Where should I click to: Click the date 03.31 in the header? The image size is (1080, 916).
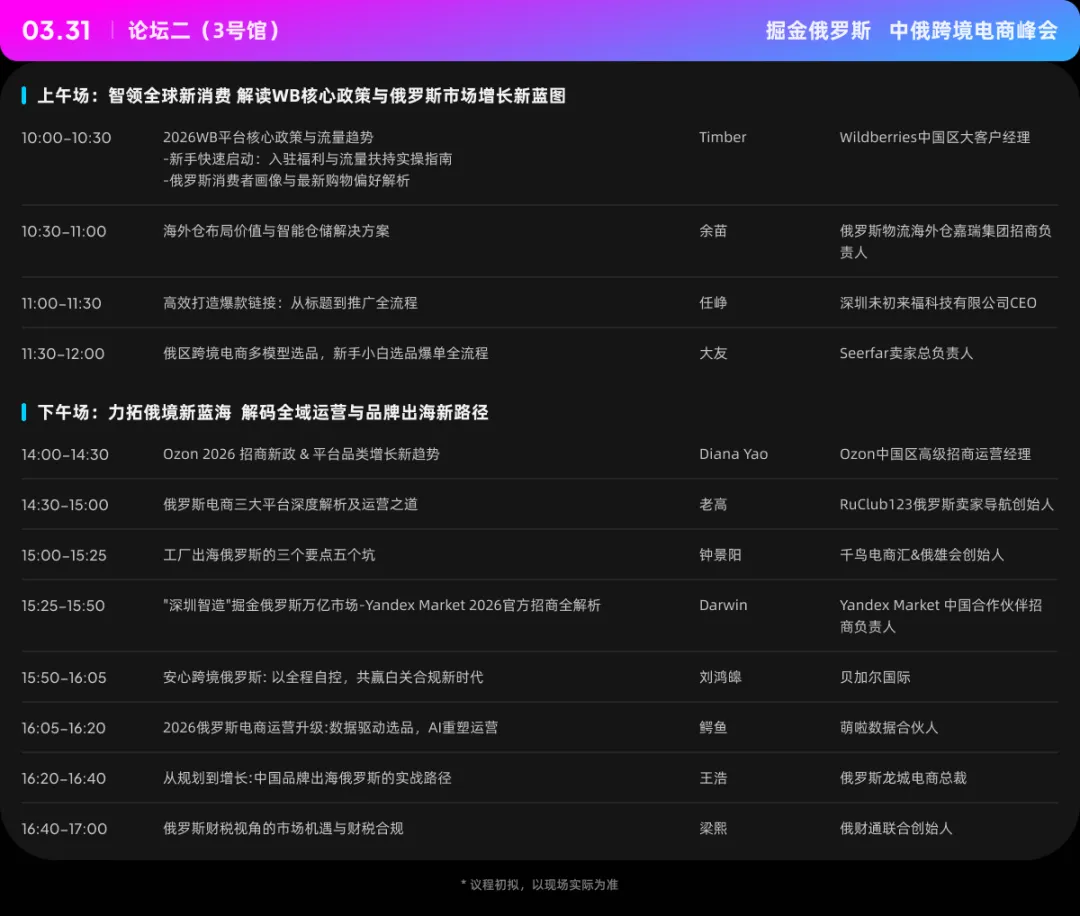pyautogui.click(x=56, y=30)
